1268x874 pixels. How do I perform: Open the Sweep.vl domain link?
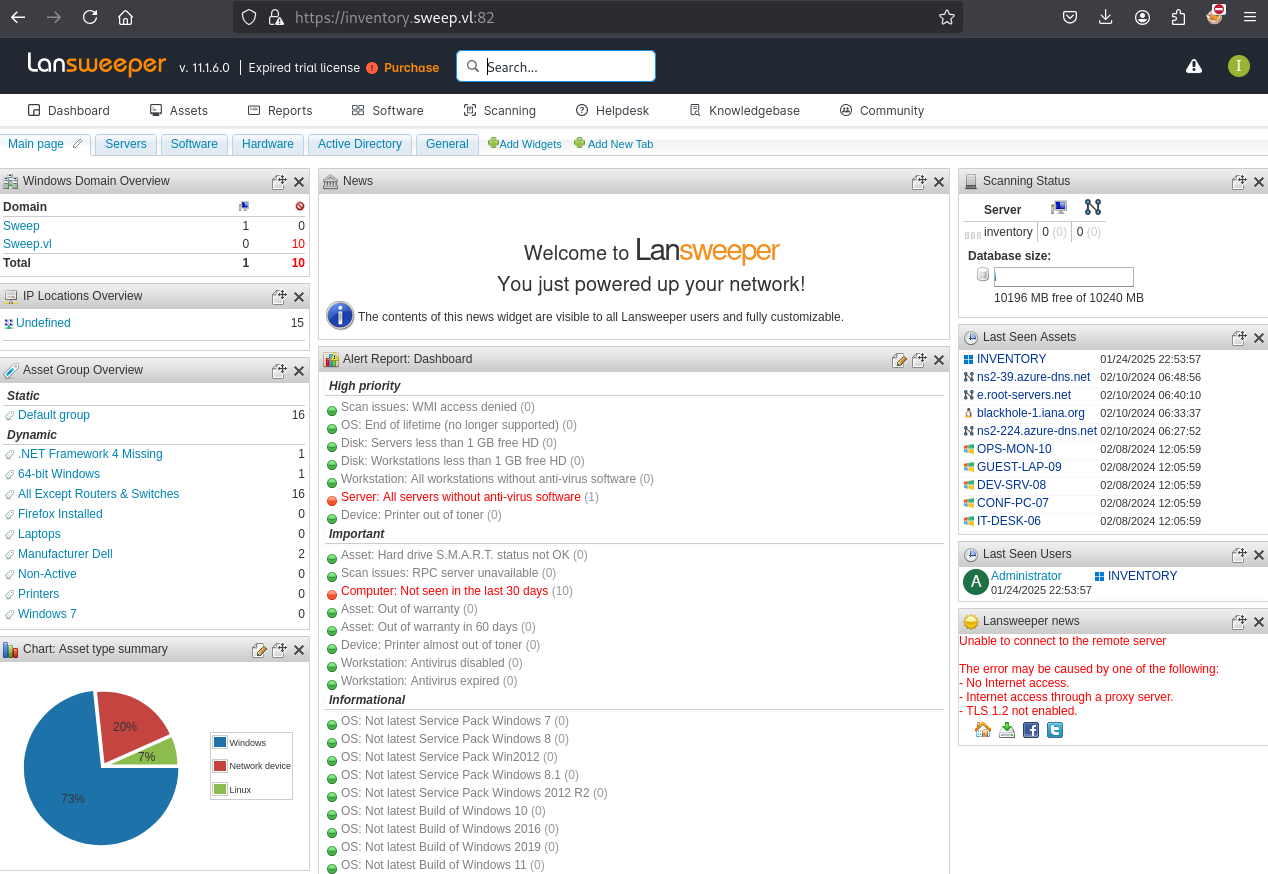click(x=28, y=244)
